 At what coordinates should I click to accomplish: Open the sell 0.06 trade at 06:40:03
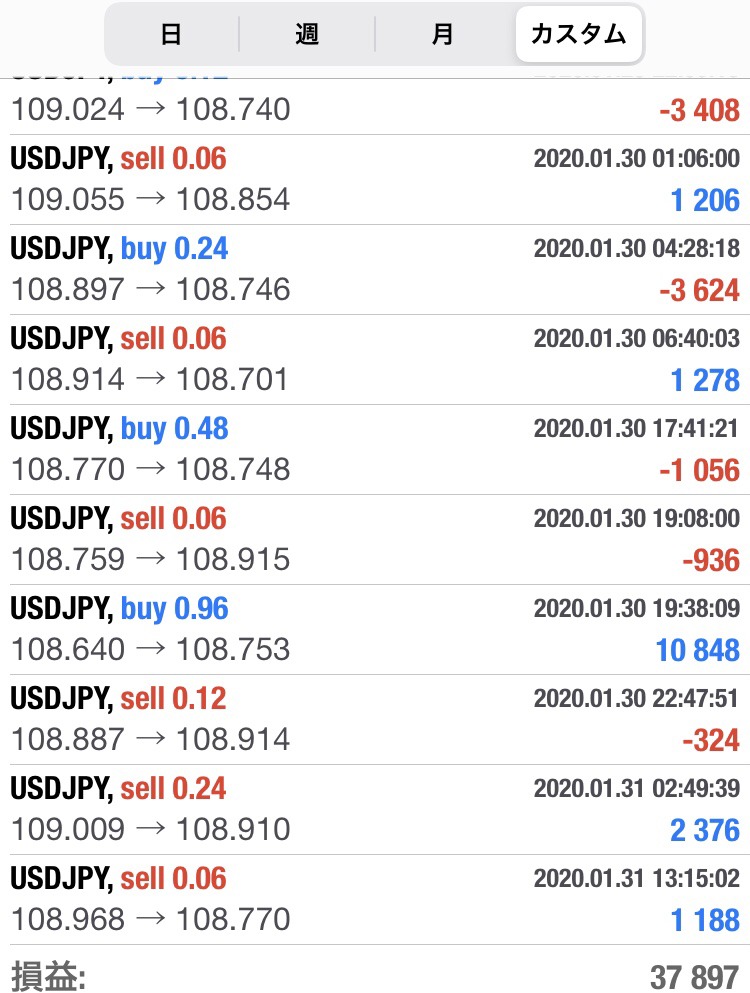[375, 360]
